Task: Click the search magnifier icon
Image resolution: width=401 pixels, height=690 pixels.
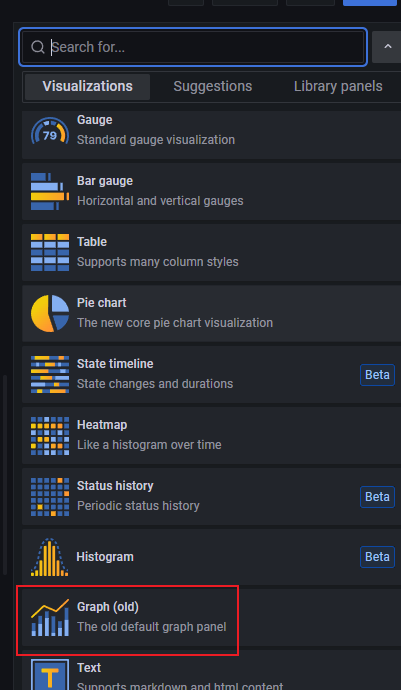Action: point(38,47)
